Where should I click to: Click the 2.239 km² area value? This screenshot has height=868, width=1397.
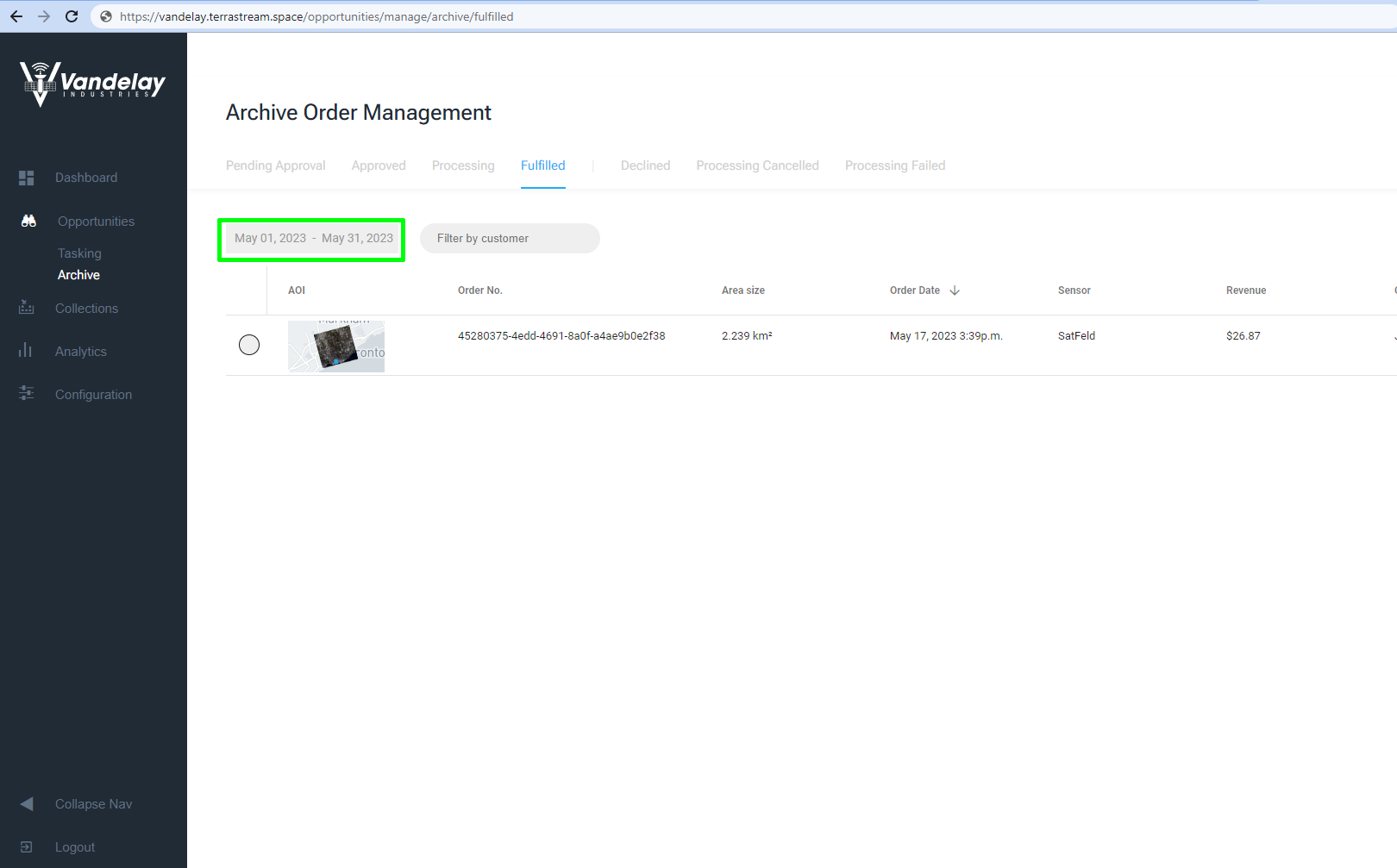747,336
